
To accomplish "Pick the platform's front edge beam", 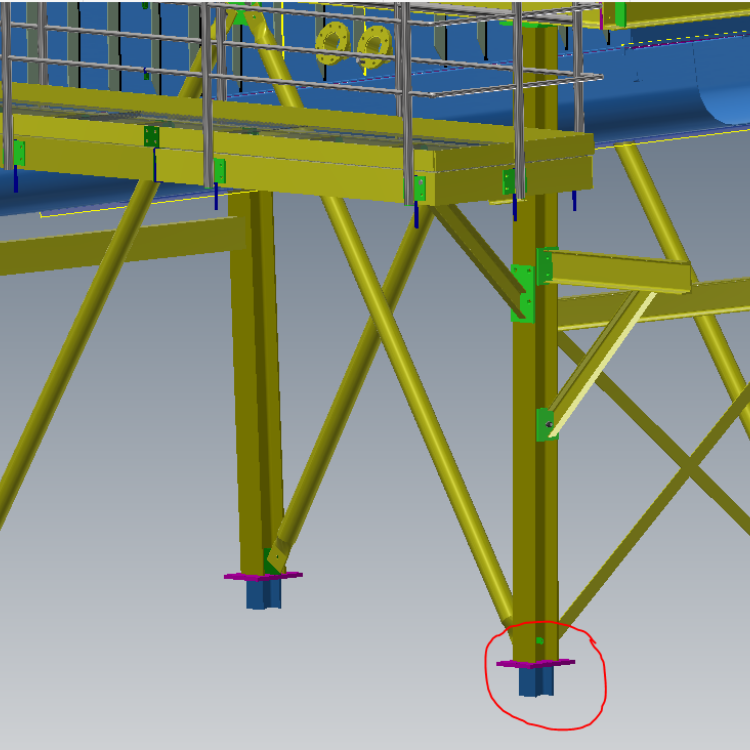I will [x=300, y=177].
